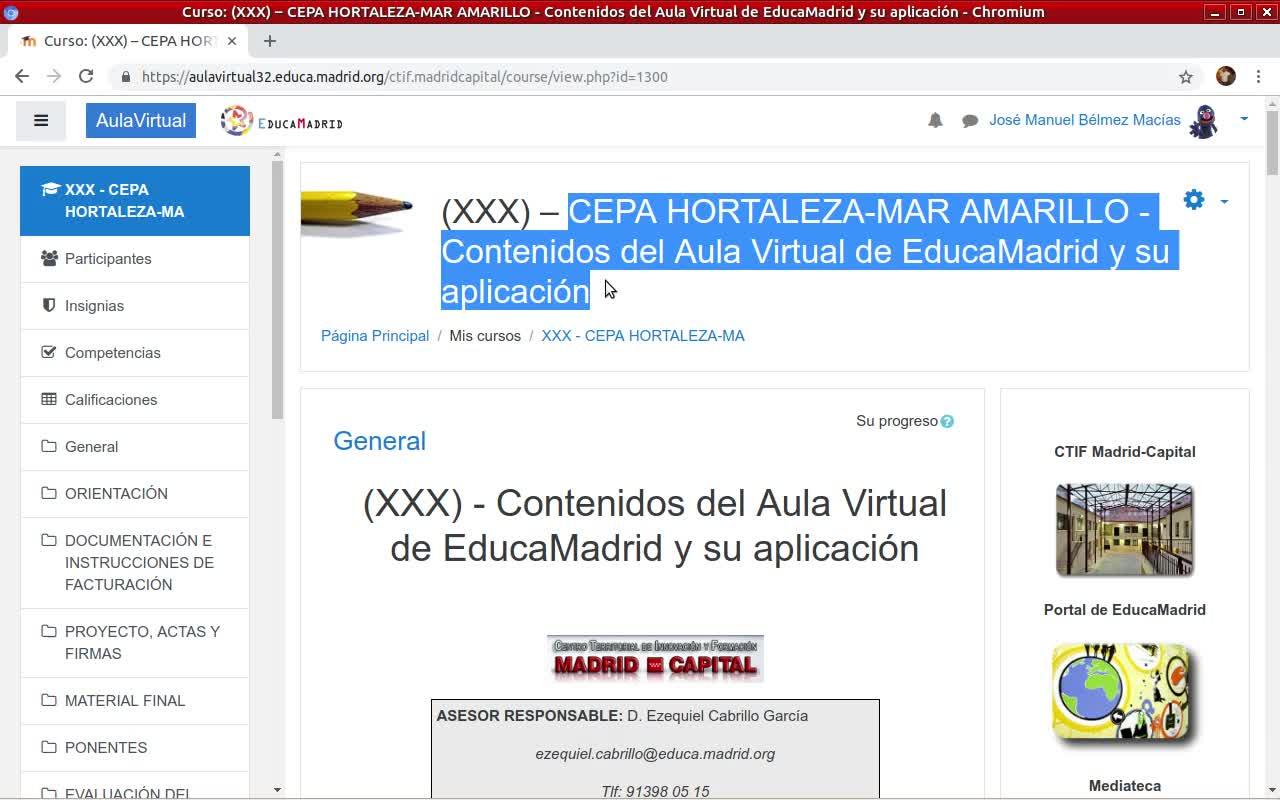This screenshot has height=800, width=1280.
Task: Open the Su progreso help icon
Action: pos(947,422)
